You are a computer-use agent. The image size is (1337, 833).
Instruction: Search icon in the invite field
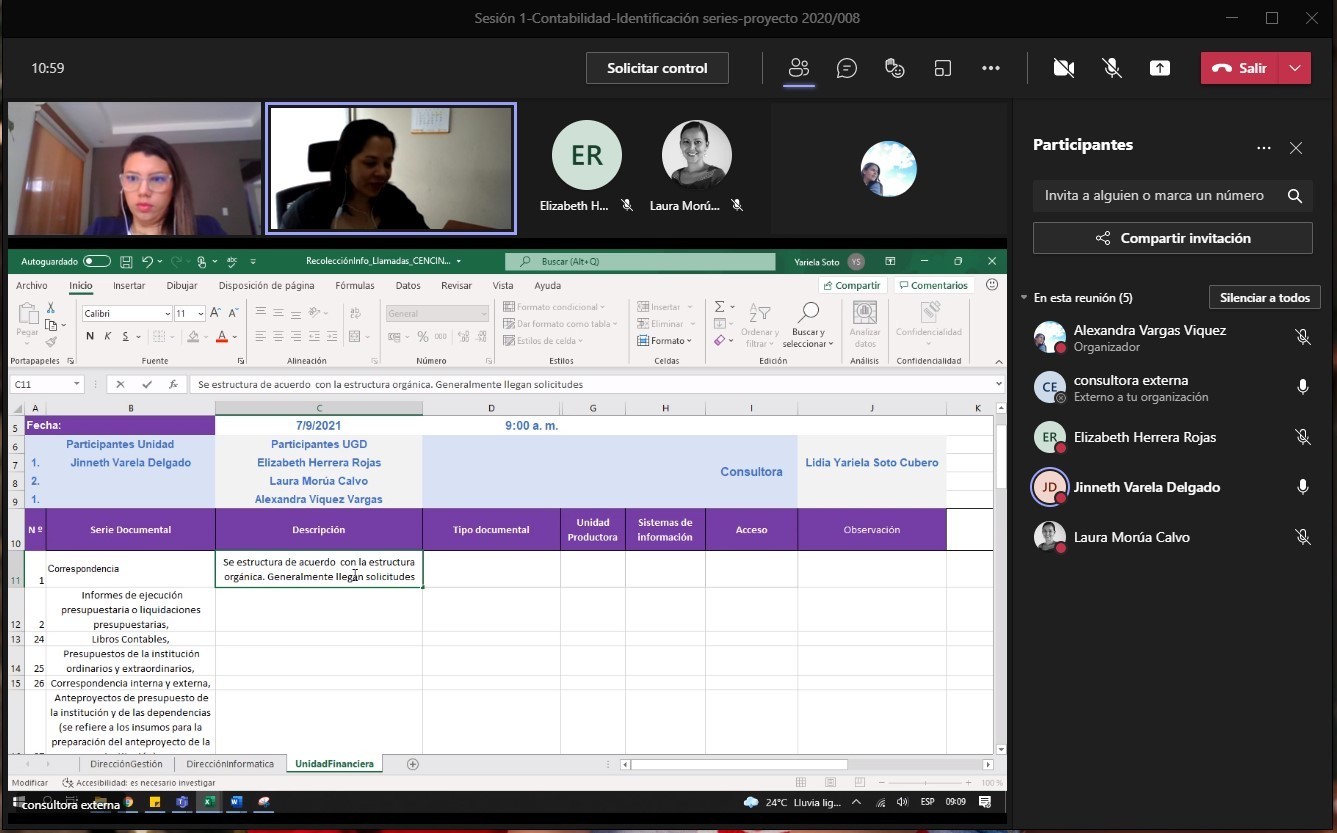1294,196
